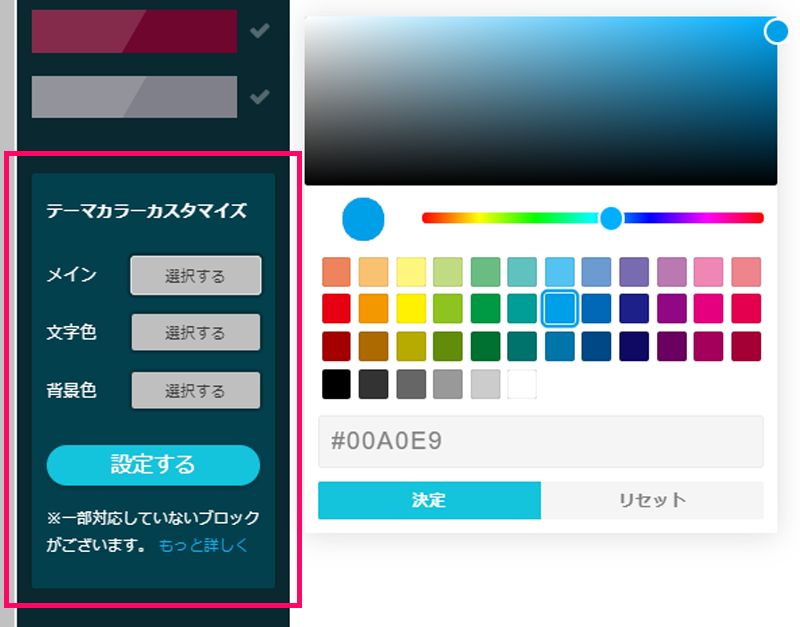
Task: Click the hue slider handle
Action: pyautogui.click(x=611, y=218)
